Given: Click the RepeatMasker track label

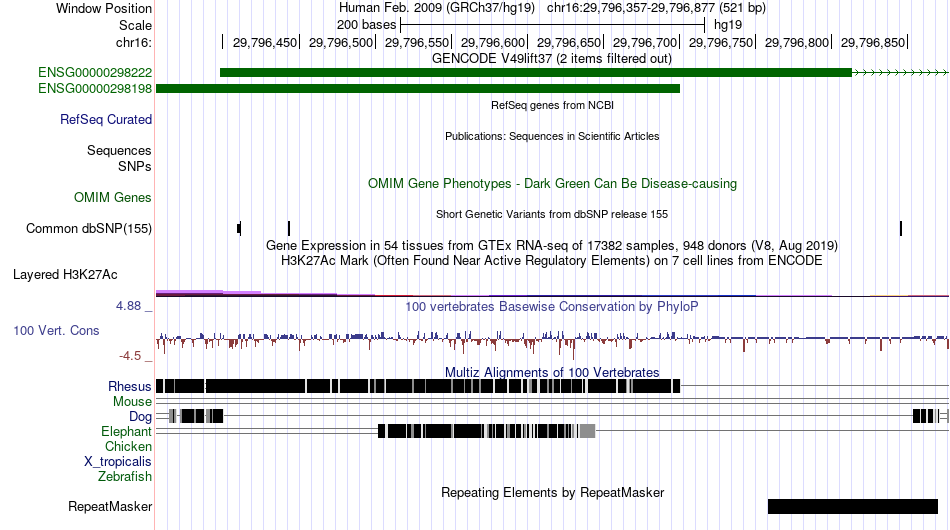Looking at the screenshot, I should pos(110,506).
